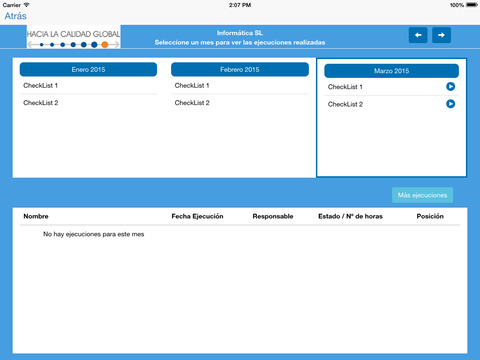Screen dimensions: 480x360
Task: Tap the battery indicator in status bar
Action: click(x=472, y=5)
